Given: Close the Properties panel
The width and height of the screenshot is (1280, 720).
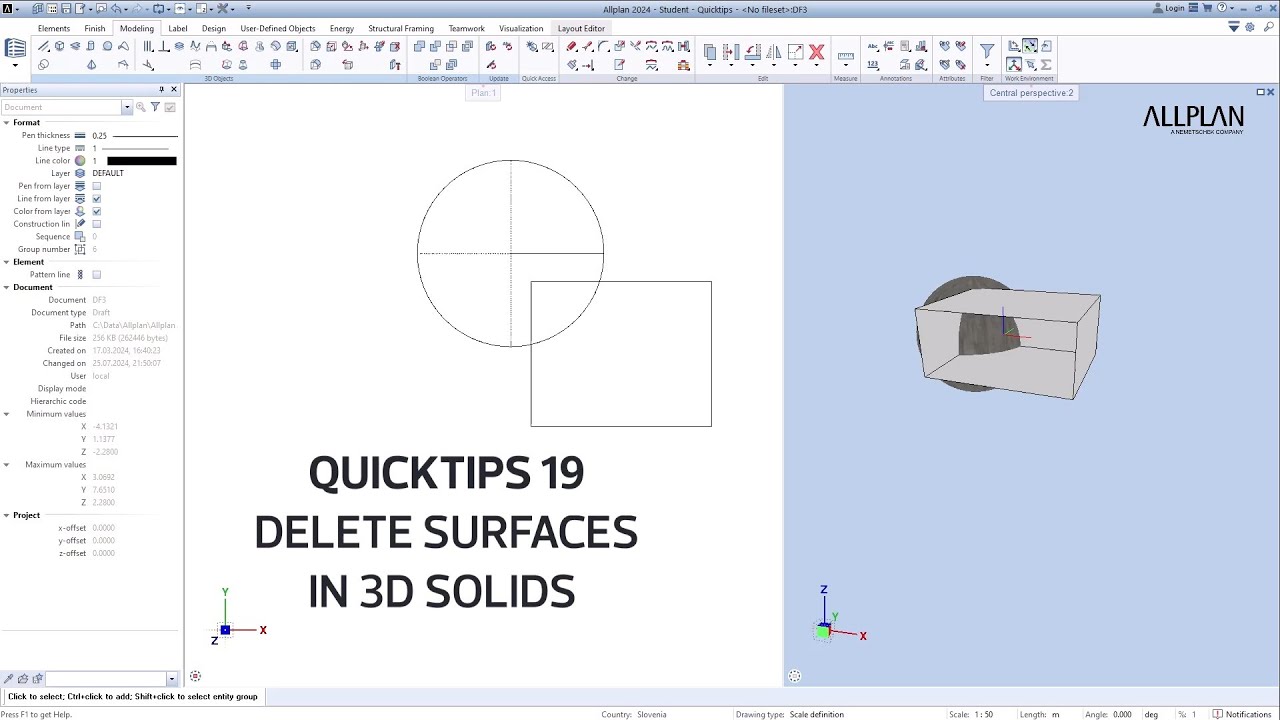Looking at the screenshot, I should 174,90.
